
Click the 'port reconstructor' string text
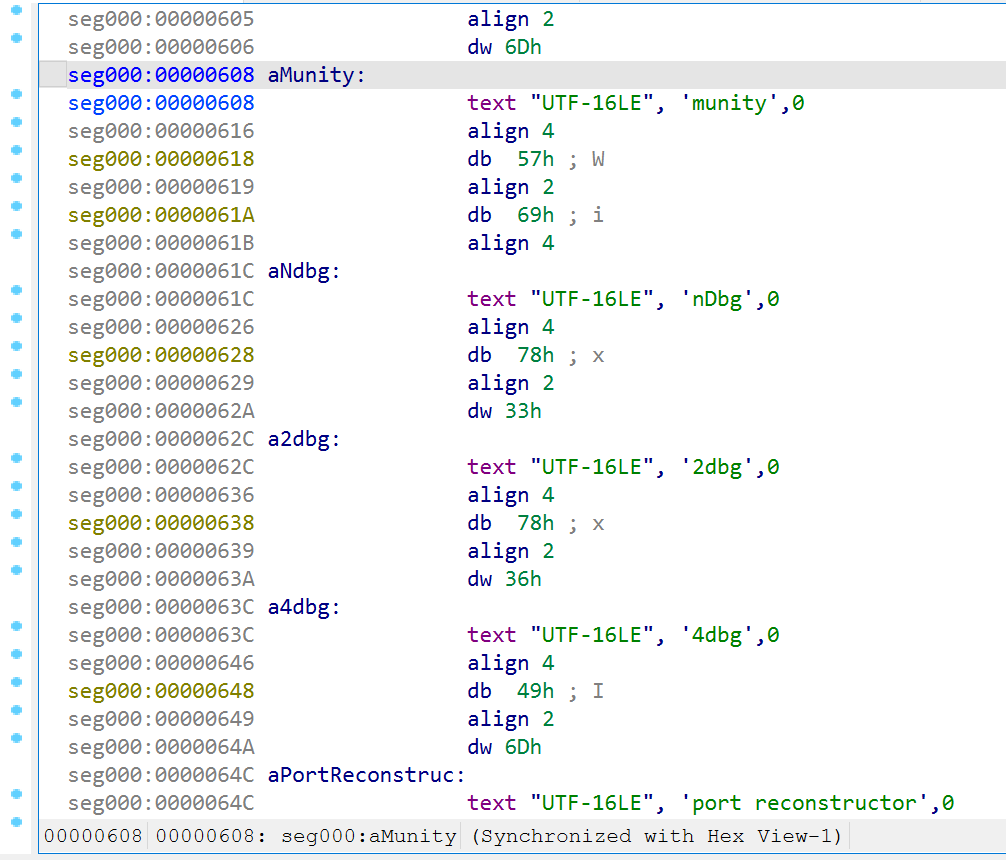805,804
